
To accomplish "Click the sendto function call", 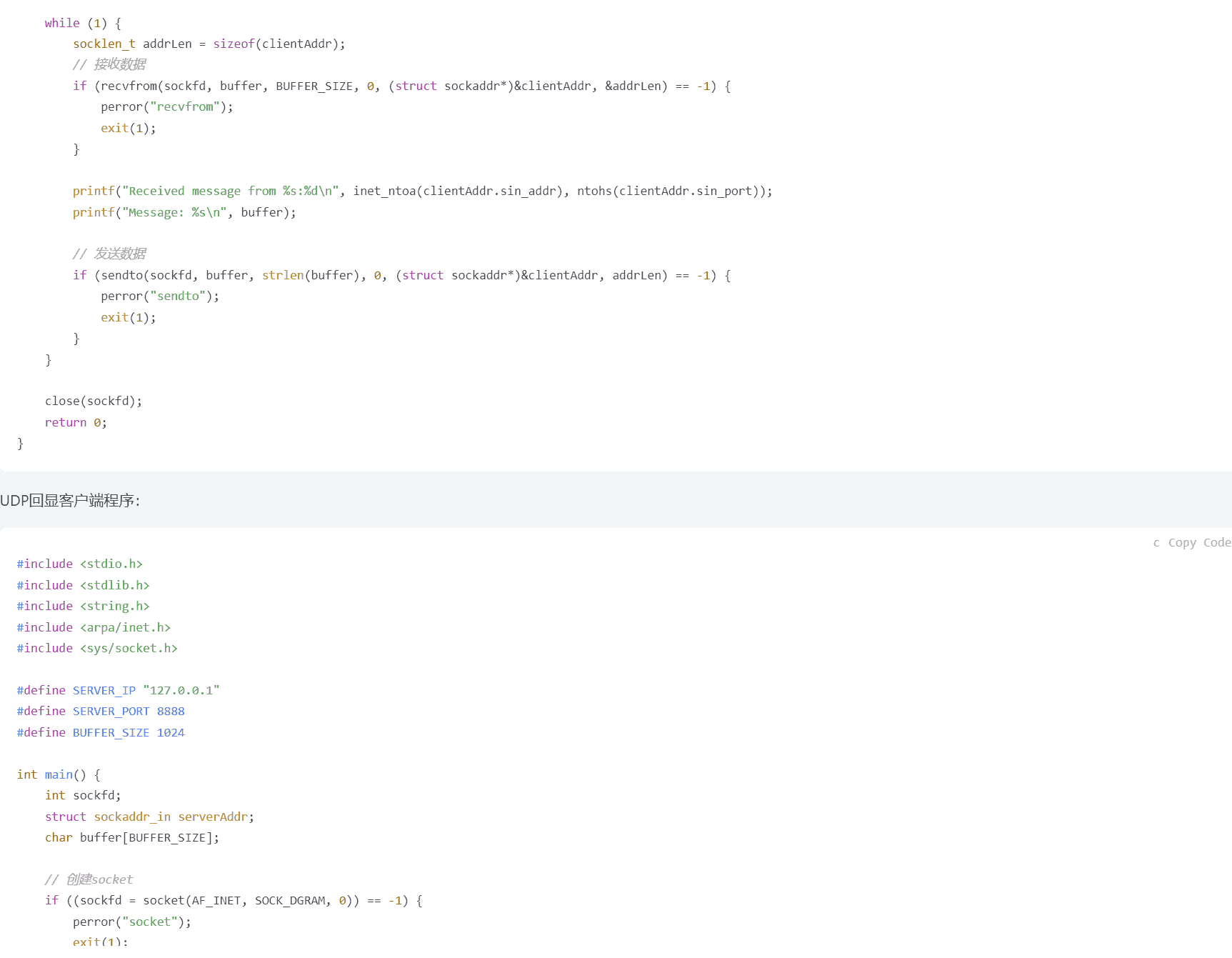I will tap(121, 276).
